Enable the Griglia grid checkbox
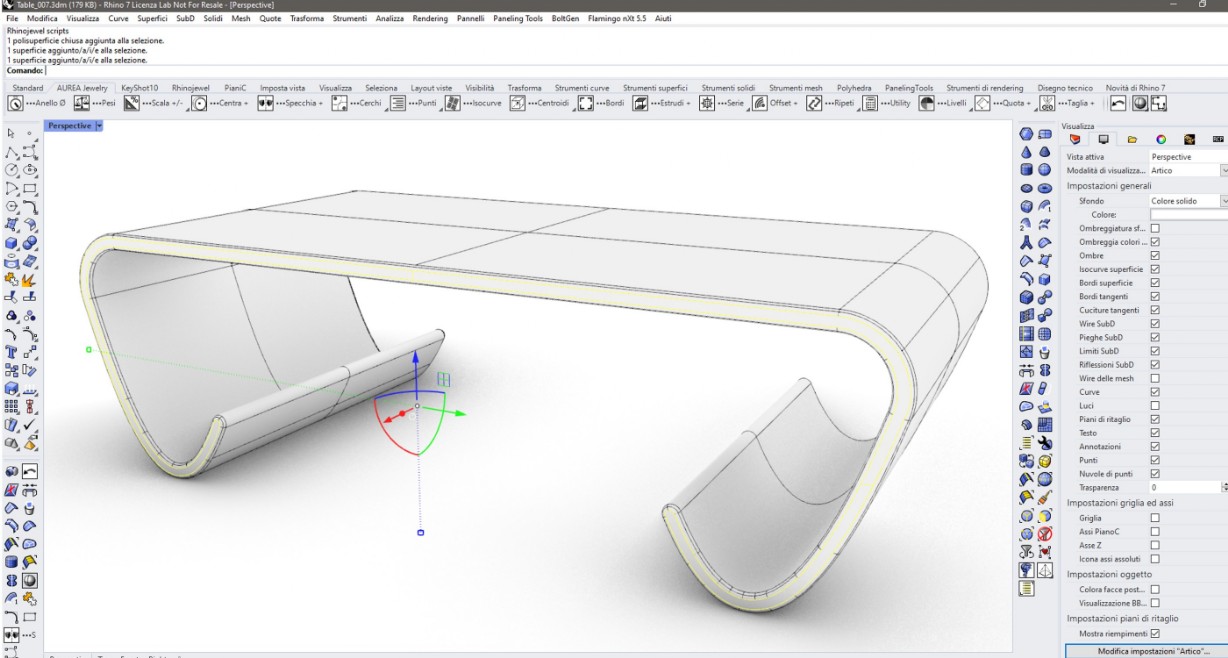The image size is (1228, 658). coord(1155,517)
